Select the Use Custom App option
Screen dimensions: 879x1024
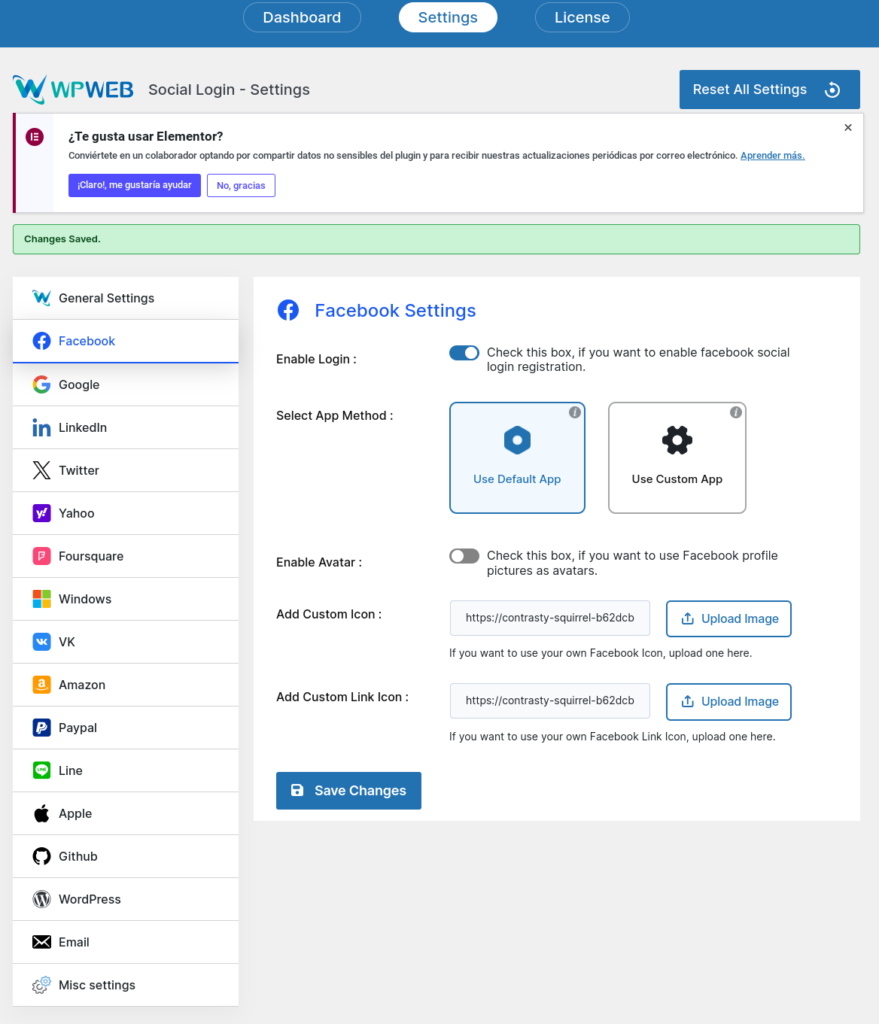click(x=677, y=458)
